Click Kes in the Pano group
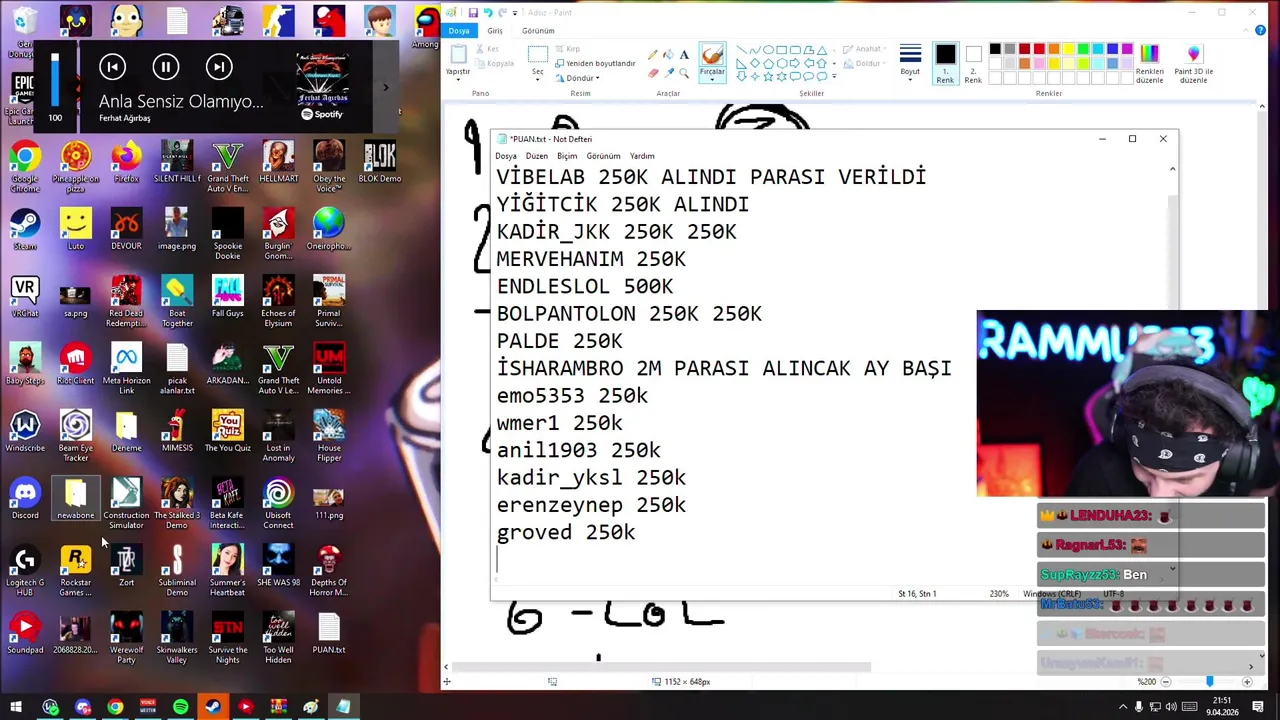This screenshot has width=1280, height=720. click(x=489, y=49)
